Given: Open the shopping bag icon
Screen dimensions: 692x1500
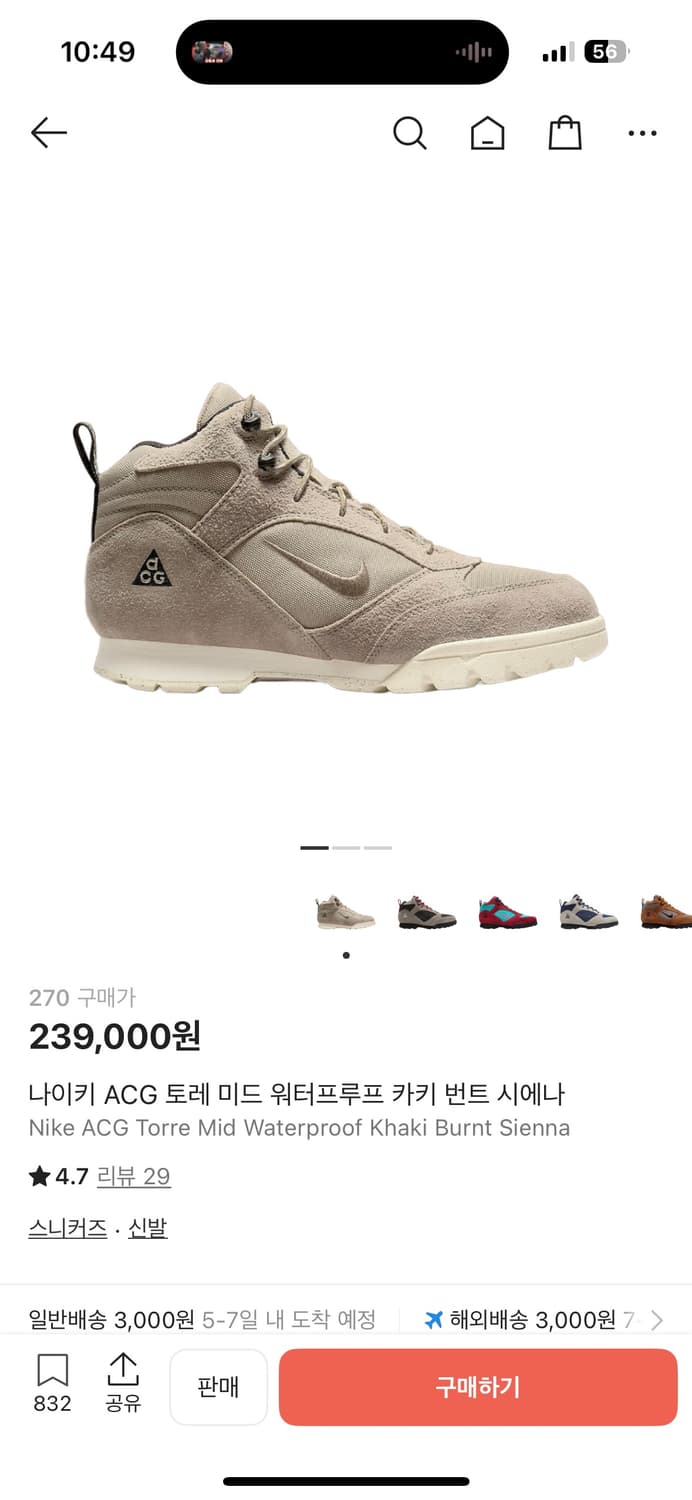Looking at the screenshot, I should [x=565, y=132].
